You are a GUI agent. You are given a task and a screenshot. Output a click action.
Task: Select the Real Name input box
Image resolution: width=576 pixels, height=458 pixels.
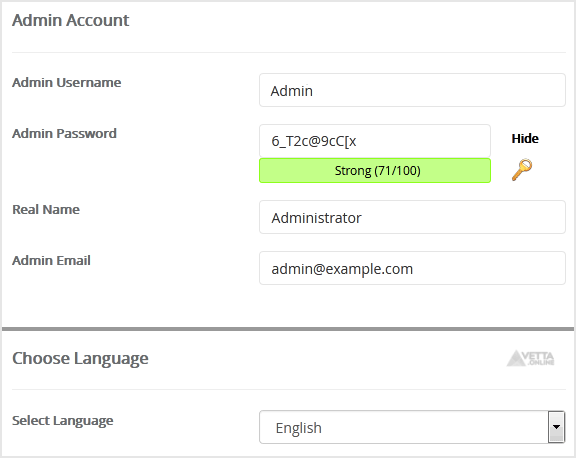coord(412,217)
